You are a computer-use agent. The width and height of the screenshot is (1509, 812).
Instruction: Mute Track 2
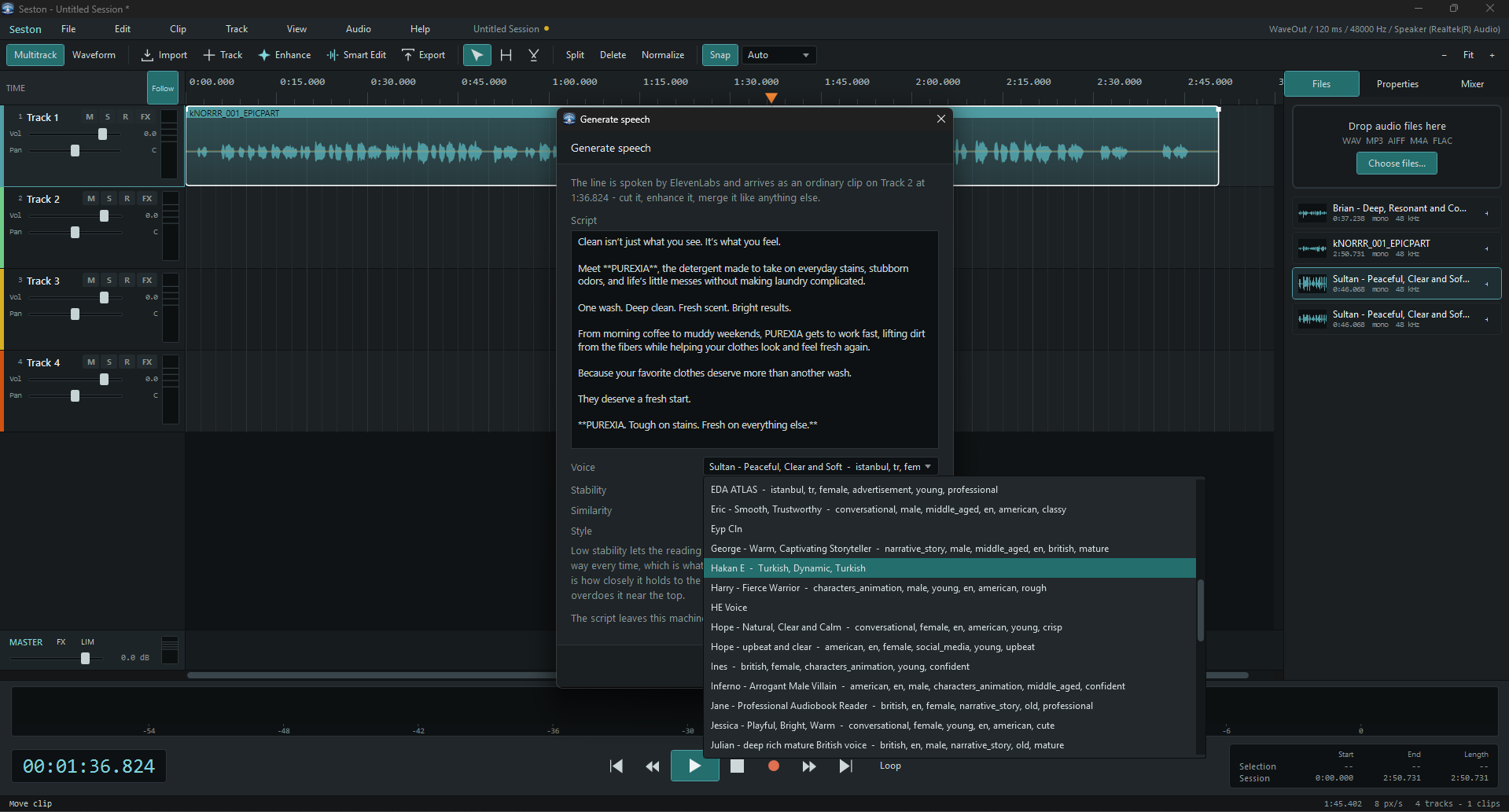(x=91, y=199)
